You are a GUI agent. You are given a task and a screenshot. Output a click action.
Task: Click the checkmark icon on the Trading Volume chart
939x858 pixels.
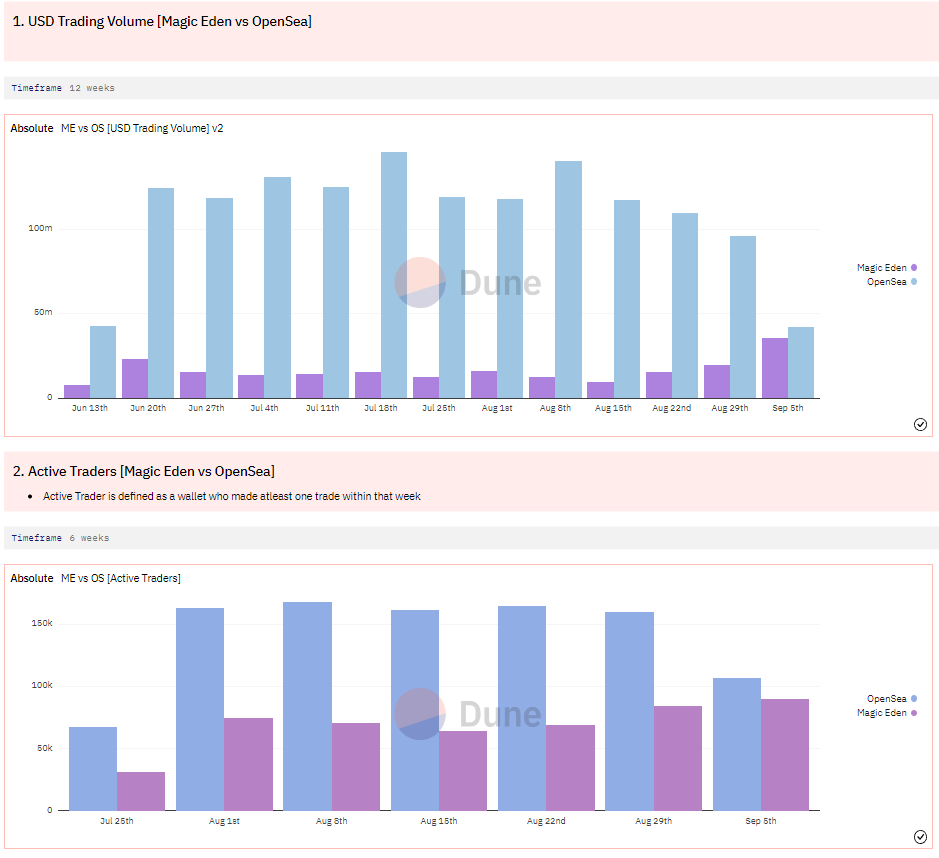point(920,425)
